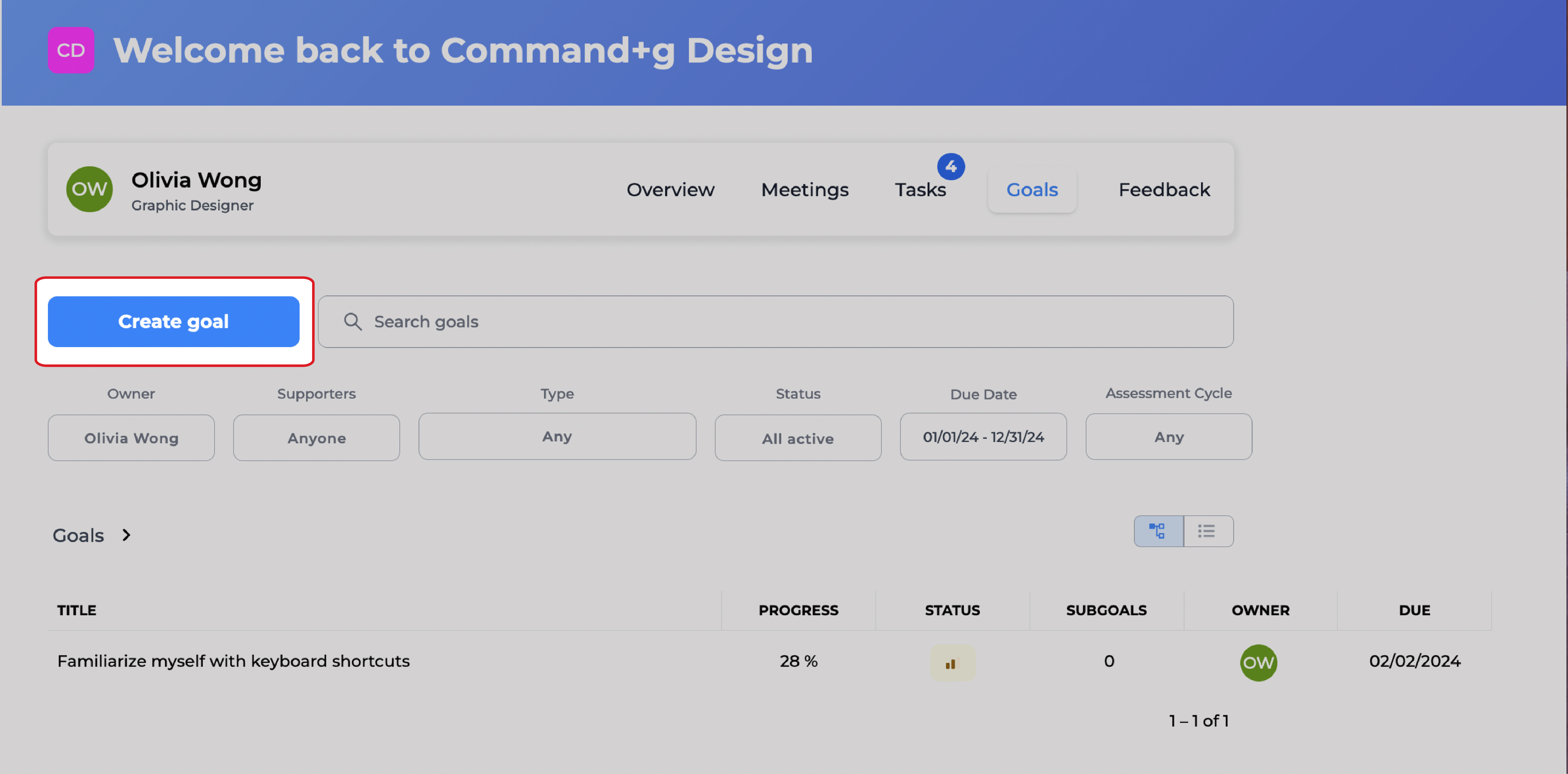Click the yellow status bar-chart icon
The image size is (1568, 774).
tap(952, 663)
